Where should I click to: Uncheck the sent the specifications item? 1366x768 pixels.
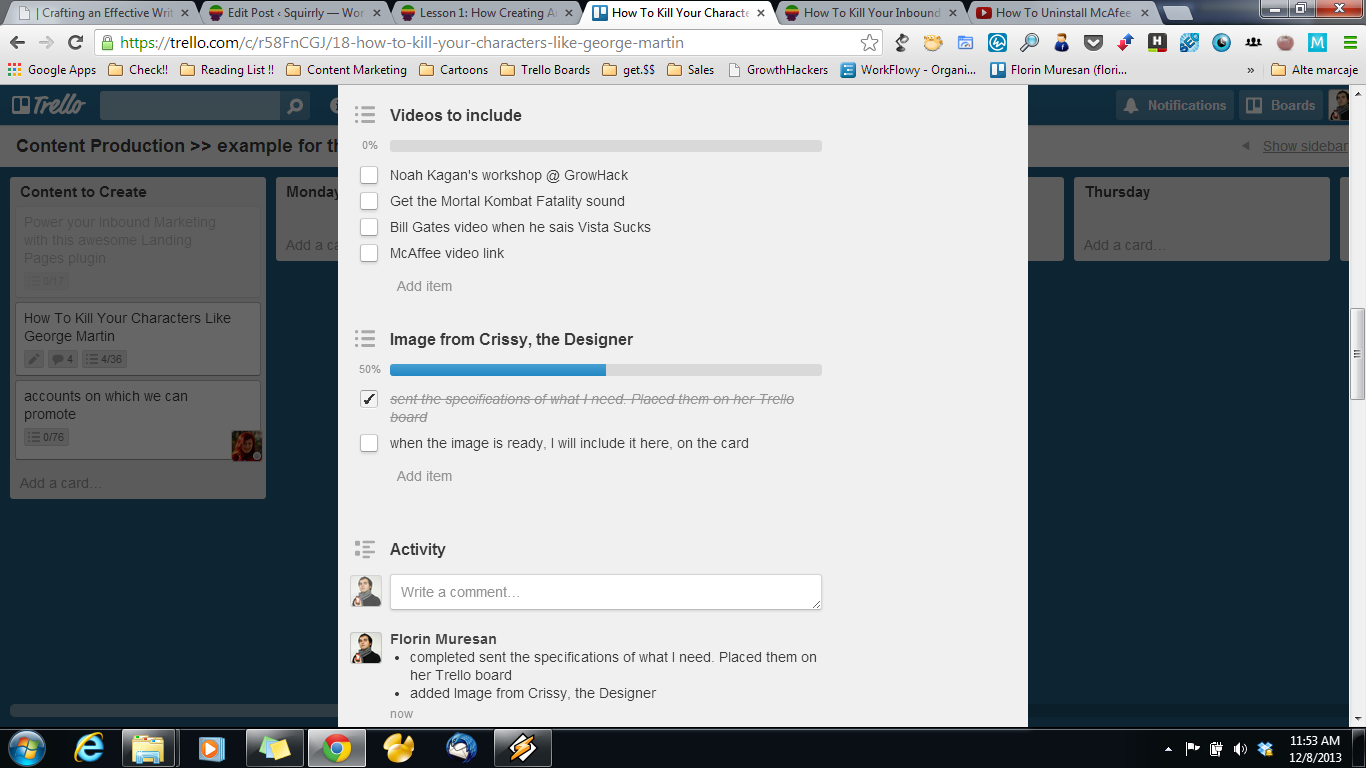pyautogui.click(x=369, y=399)
